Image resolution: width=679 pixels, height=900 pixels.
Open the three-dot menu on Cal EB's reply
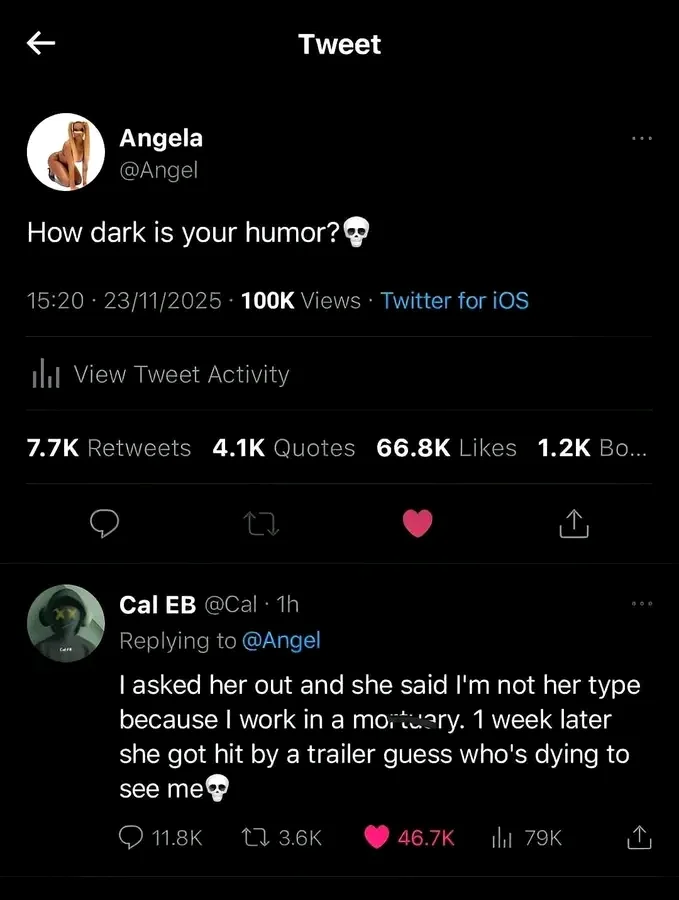pyautogui.click(x=641, y=604)
